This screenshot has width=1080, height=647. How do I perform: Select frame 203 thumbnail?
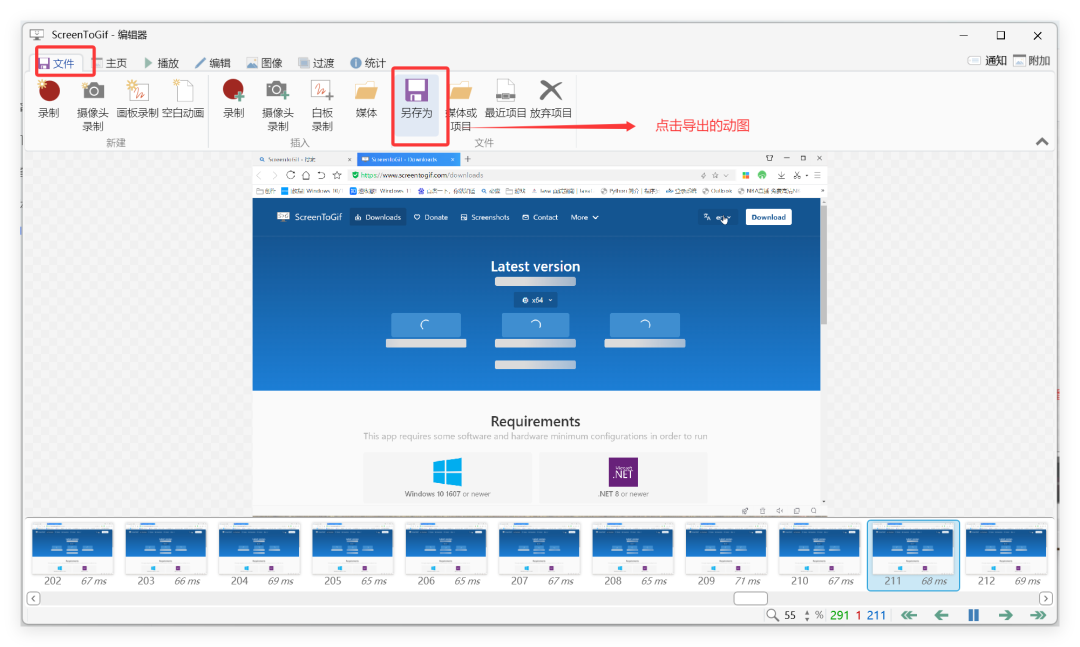pos(166,555)
